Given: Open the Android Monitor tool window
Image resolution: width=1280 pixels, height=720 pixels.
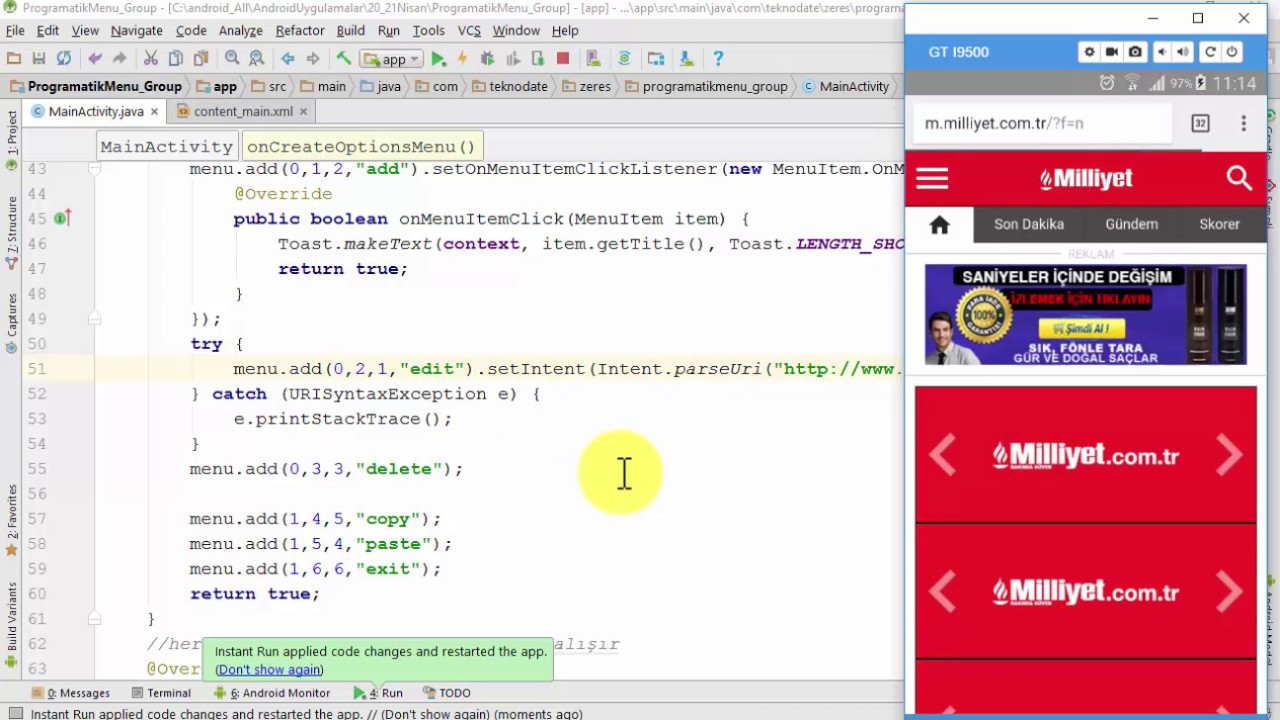Looking at the screenshot, I should click(272, 693).
